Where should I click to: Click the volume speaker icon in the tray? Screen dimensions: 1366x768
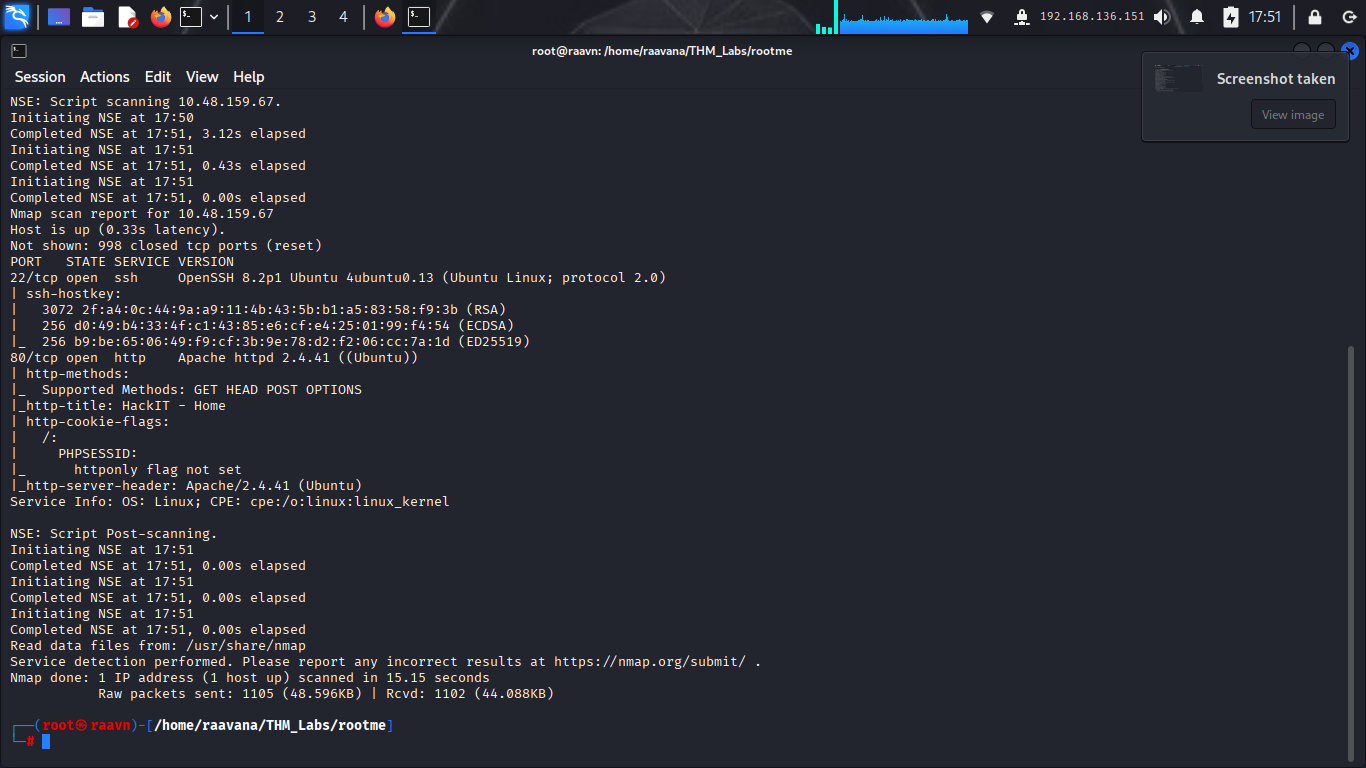click(1162, 17)
